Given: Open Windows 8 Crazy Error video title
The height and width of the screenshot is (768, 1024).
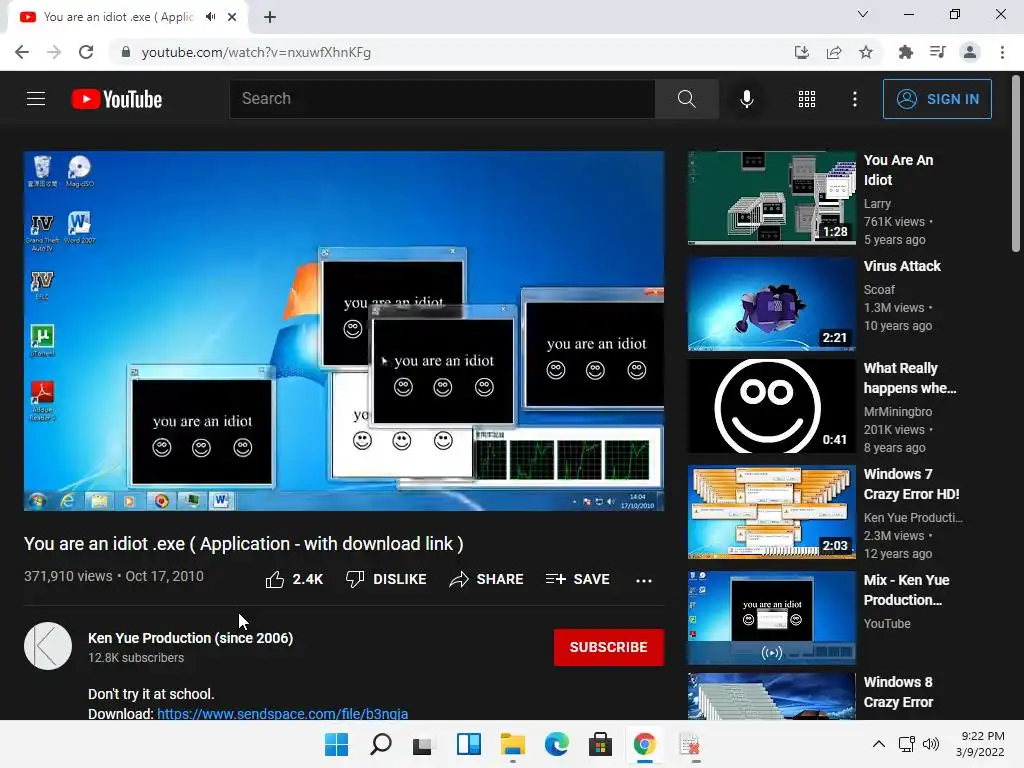Looking at the screenshot, I should [898, 692].
